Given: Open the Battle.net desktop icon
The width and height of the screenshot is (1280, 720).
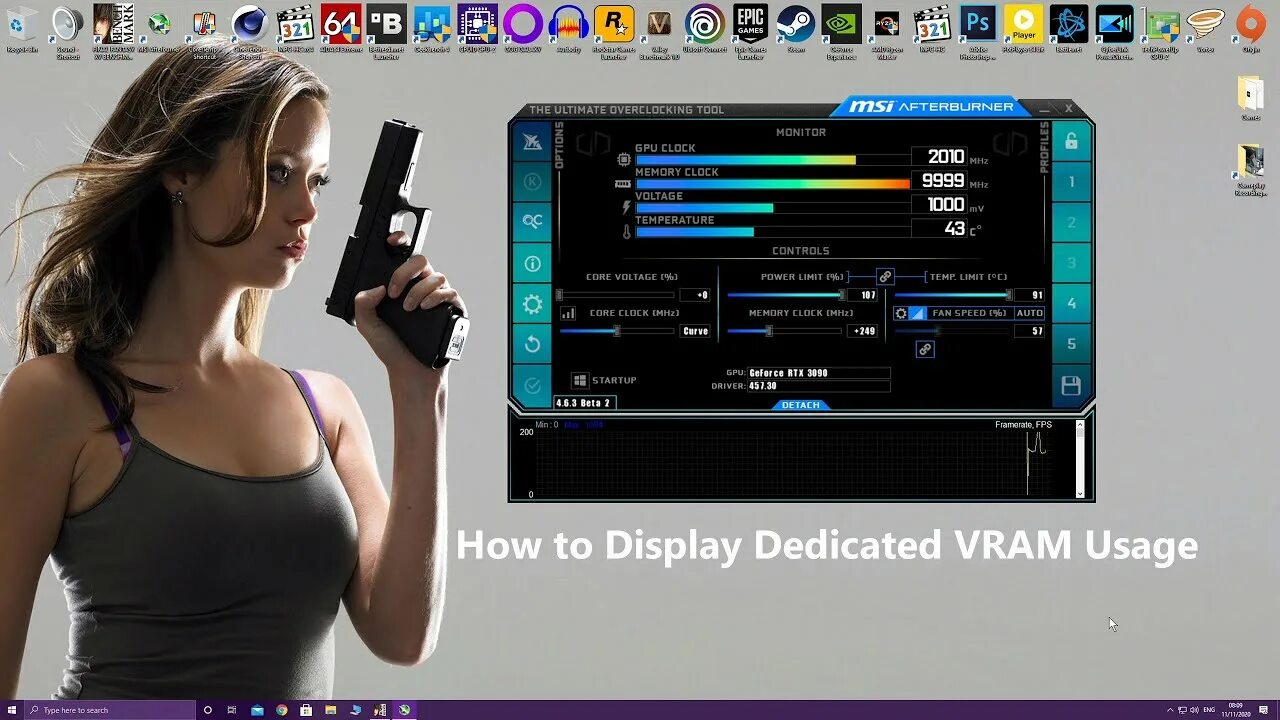Looking at the screenshot, I should [x=1069, y=28].
